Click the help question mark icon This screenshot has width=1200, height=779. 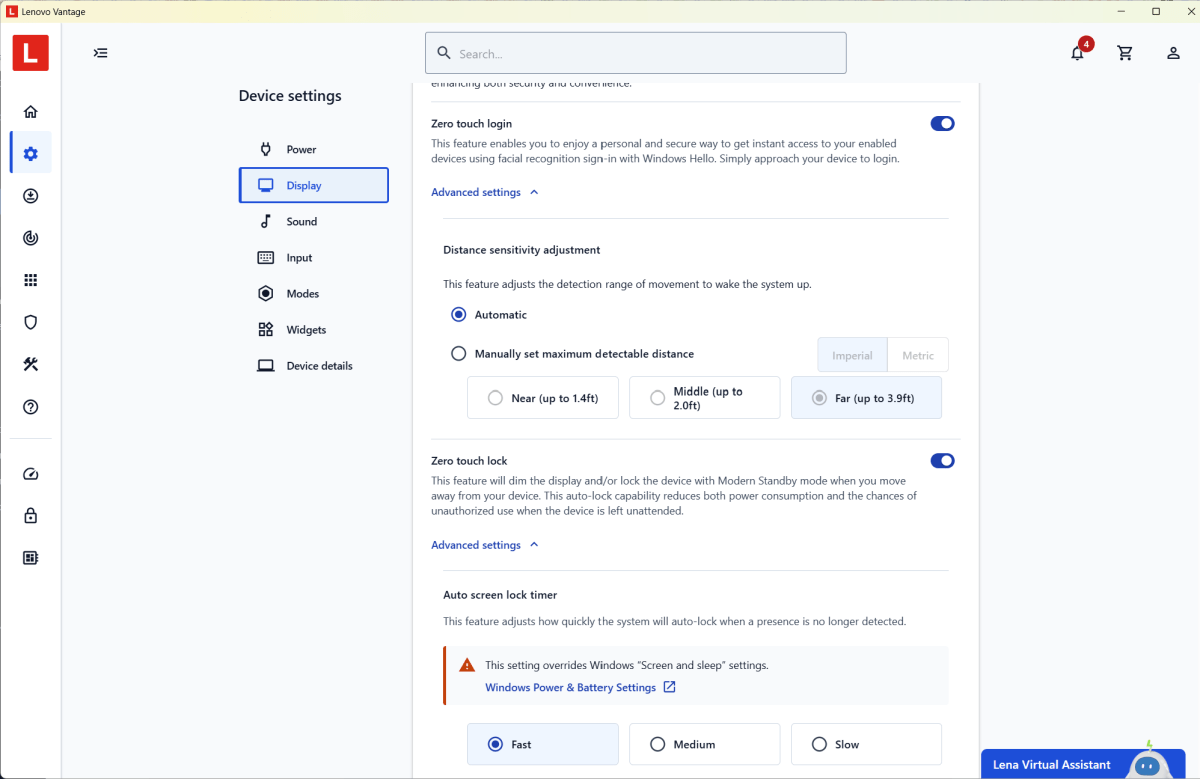click(30, 407)
